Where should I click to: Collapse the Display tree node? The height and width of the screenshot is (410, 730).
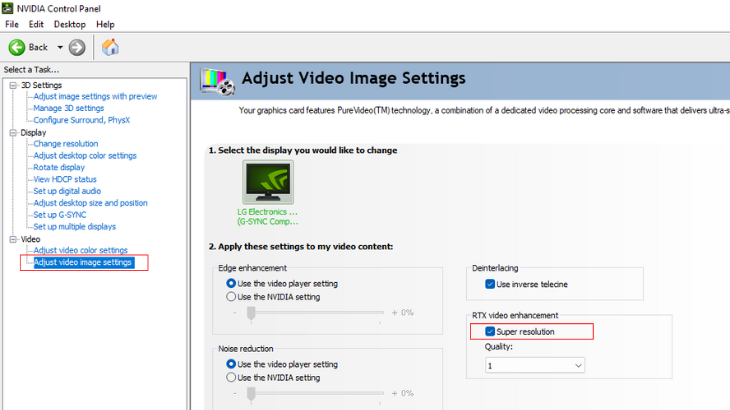point(13,133)
